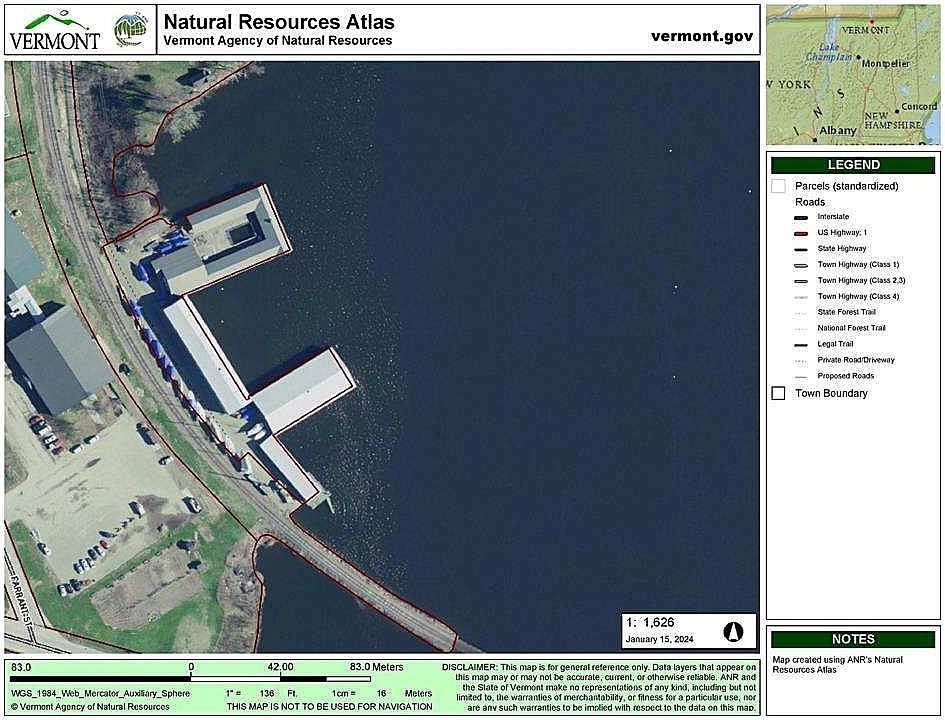Click the Natural Resources Atlas title
This screenshot has height=720, width=945.
(x=278, y=22)
